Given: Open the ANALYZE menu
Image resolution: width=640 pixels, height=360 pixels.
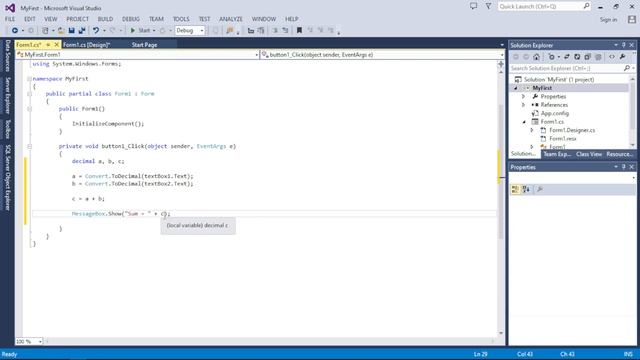Looking at the screenshot, I should click(231, 19).
